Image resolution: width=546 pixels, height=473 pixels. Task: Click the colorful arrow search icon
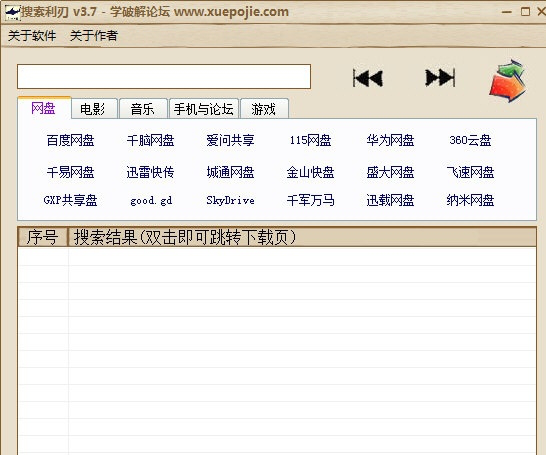click(507, 81)
